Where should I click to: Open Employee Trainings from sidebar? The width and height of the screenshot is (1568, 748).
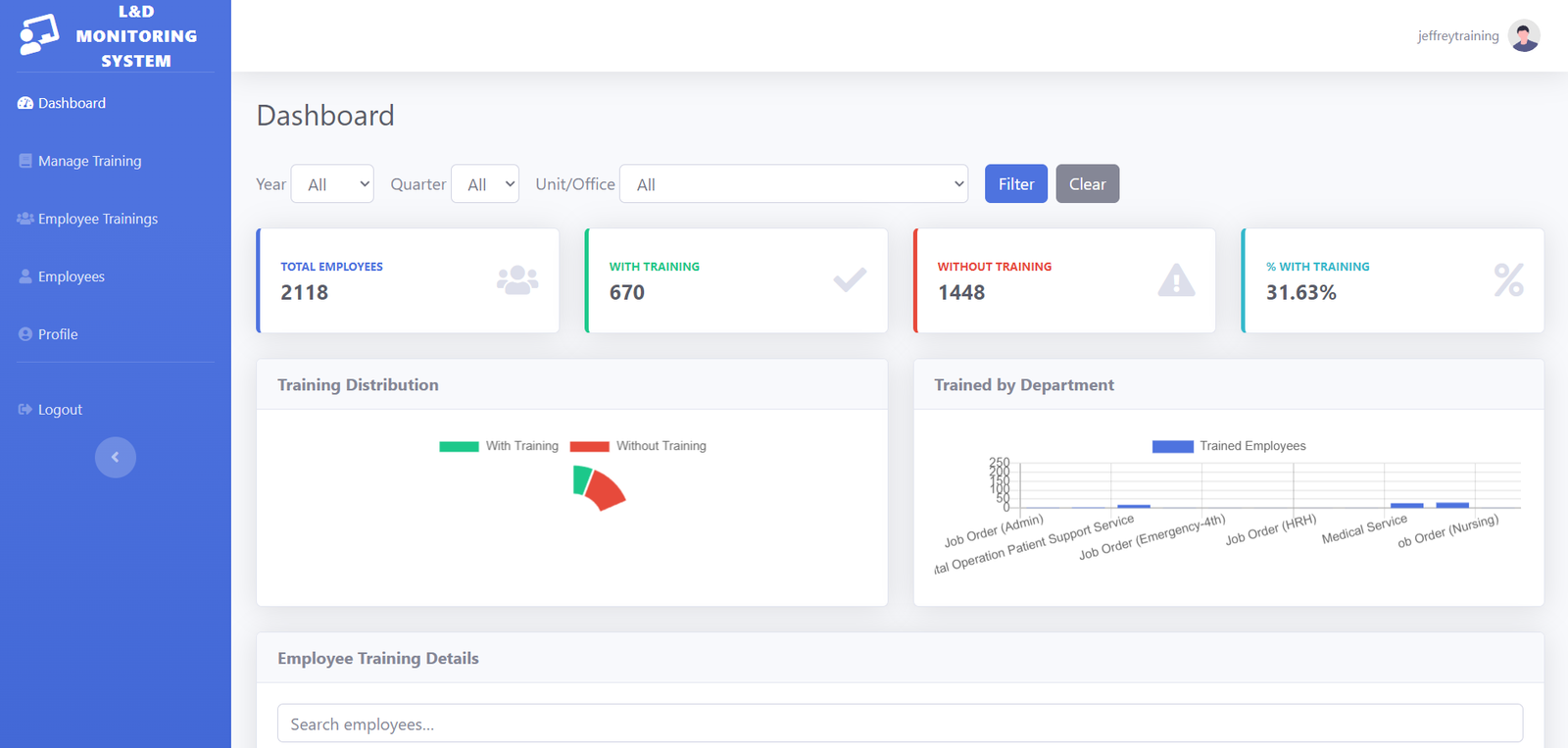97,219
